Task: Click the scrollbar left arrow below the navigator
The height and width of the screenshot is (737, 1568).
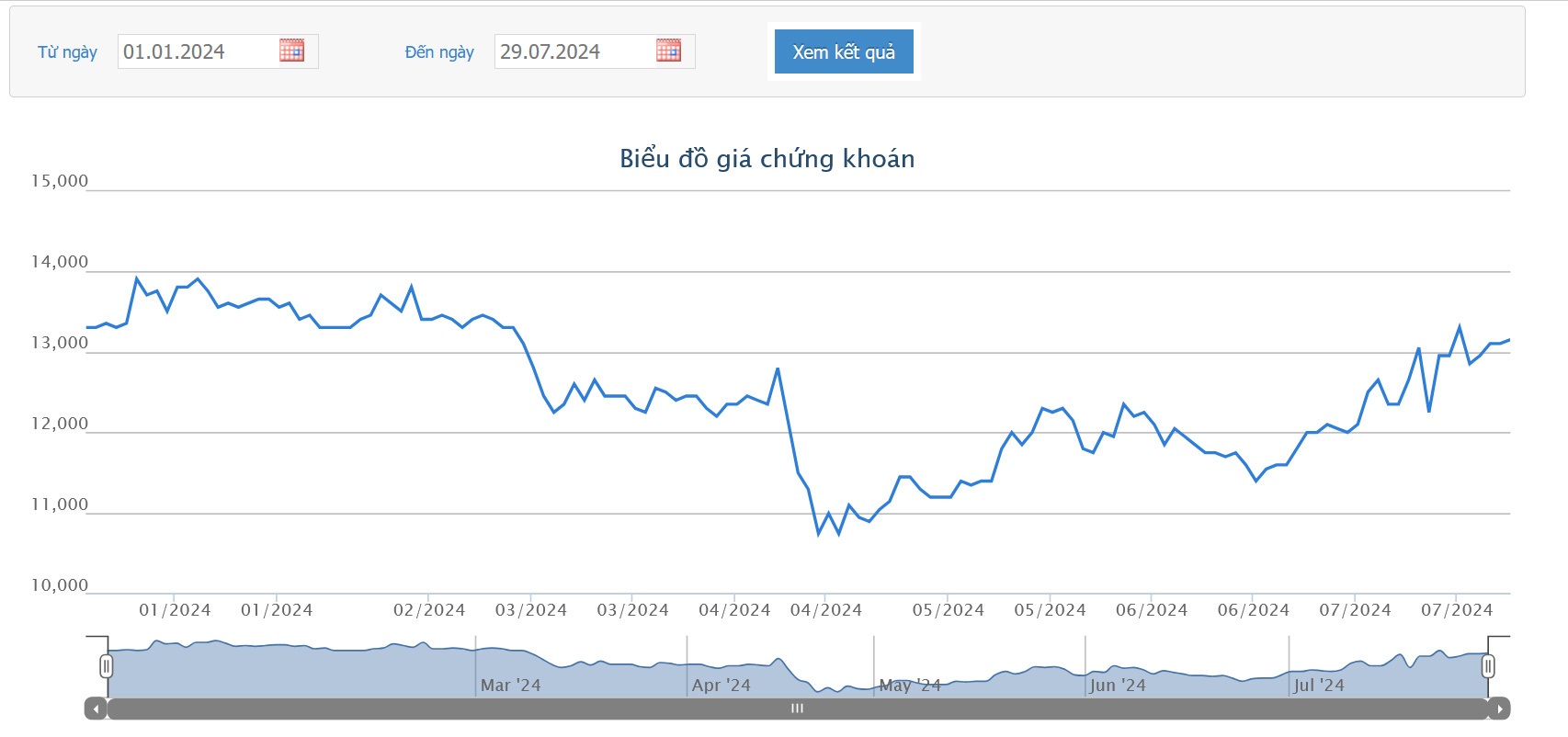Action: (x=96, y=709)
